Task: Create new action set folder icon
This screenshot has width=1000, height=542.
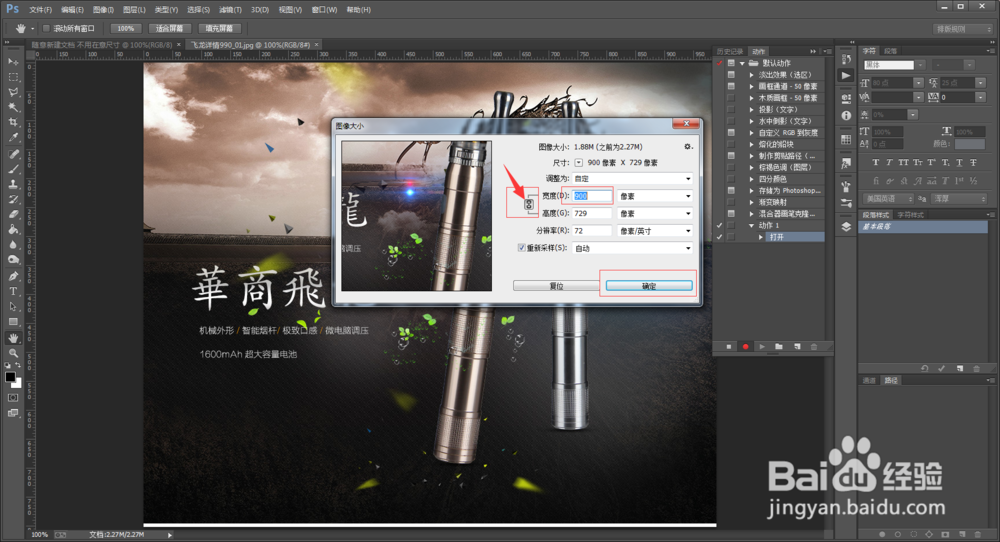Action: pos(779,346)
